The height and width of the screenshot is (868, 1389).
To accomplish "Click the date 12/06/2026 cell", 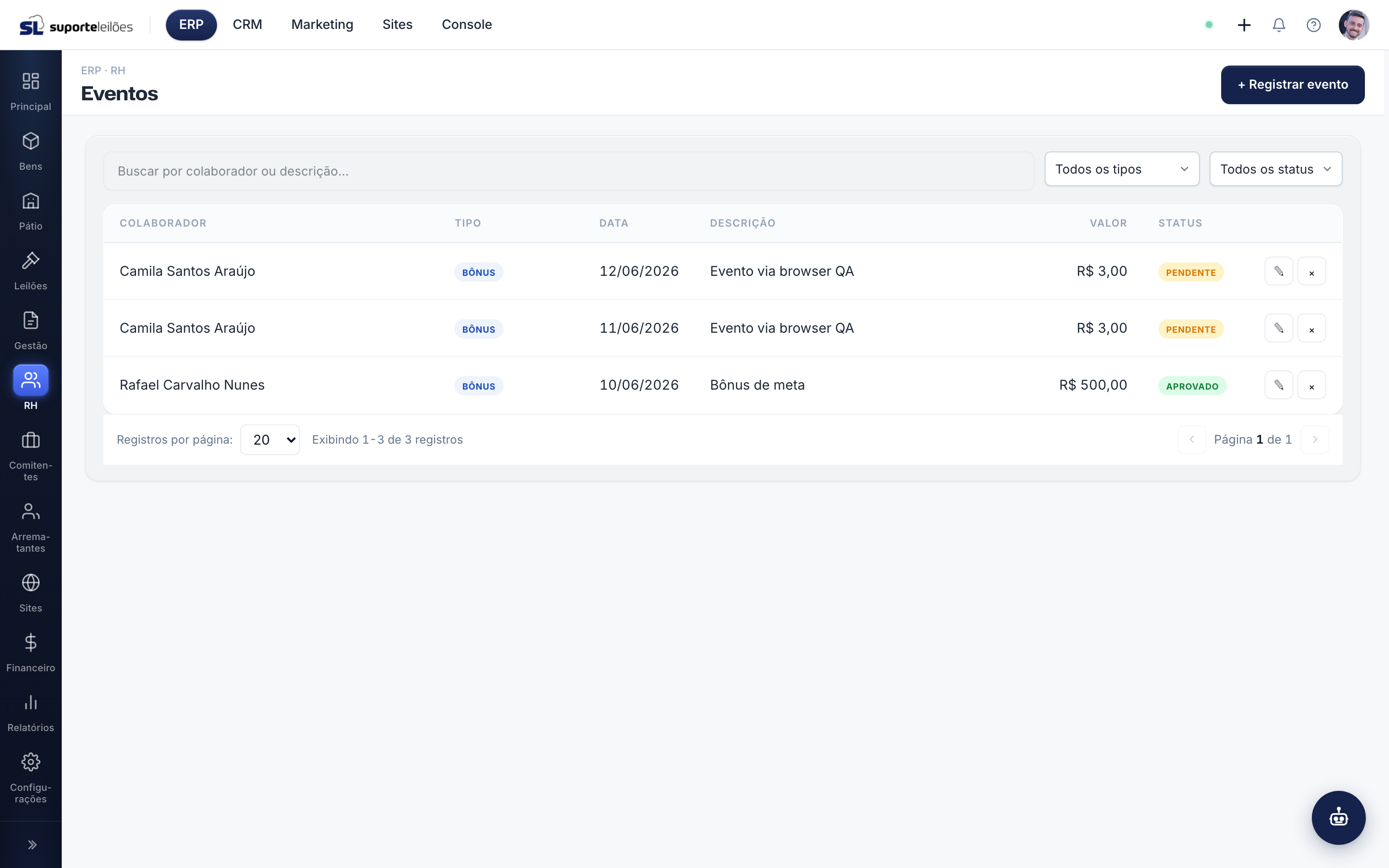I will tap(639, 271).
